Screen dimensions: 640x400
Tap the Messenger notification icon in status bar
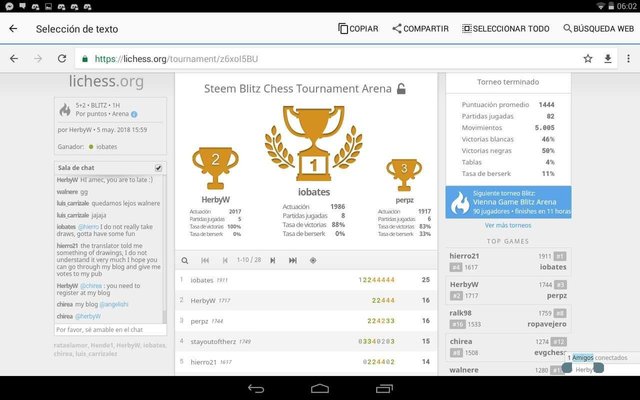tap(9, 6)
